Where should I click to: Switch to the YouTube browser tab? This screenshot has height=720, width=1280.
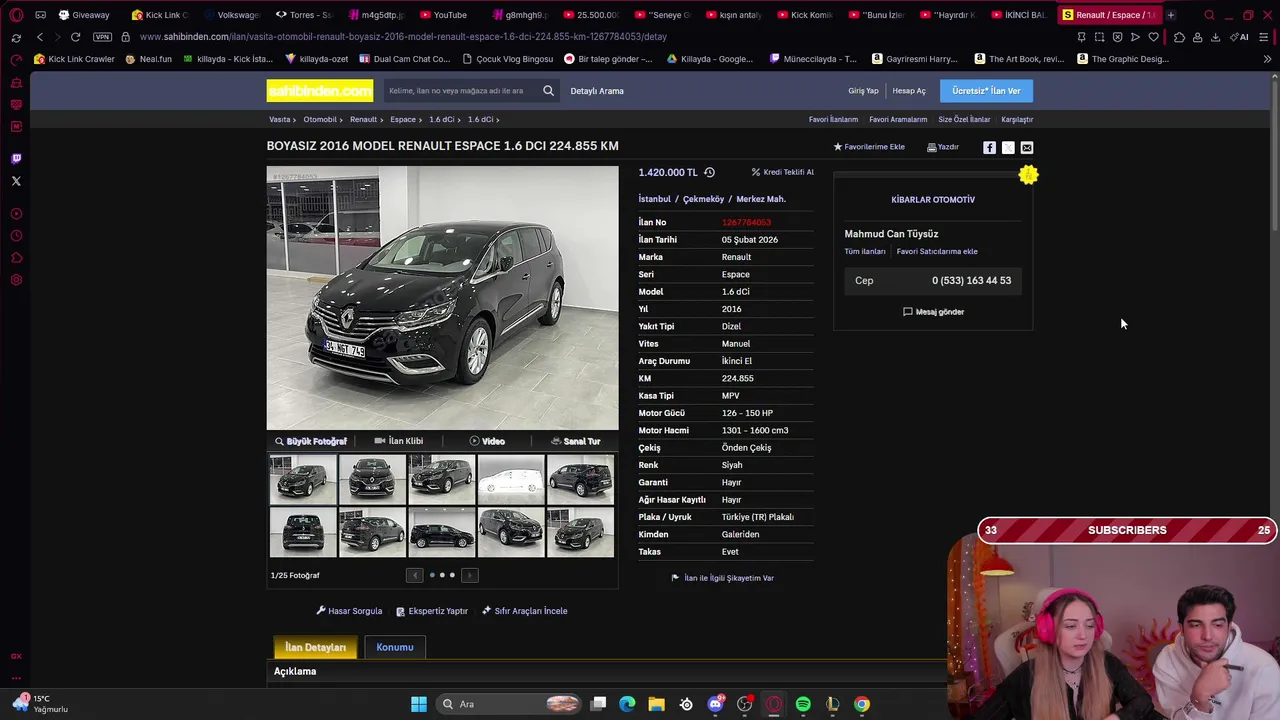[x=443, y=15]
